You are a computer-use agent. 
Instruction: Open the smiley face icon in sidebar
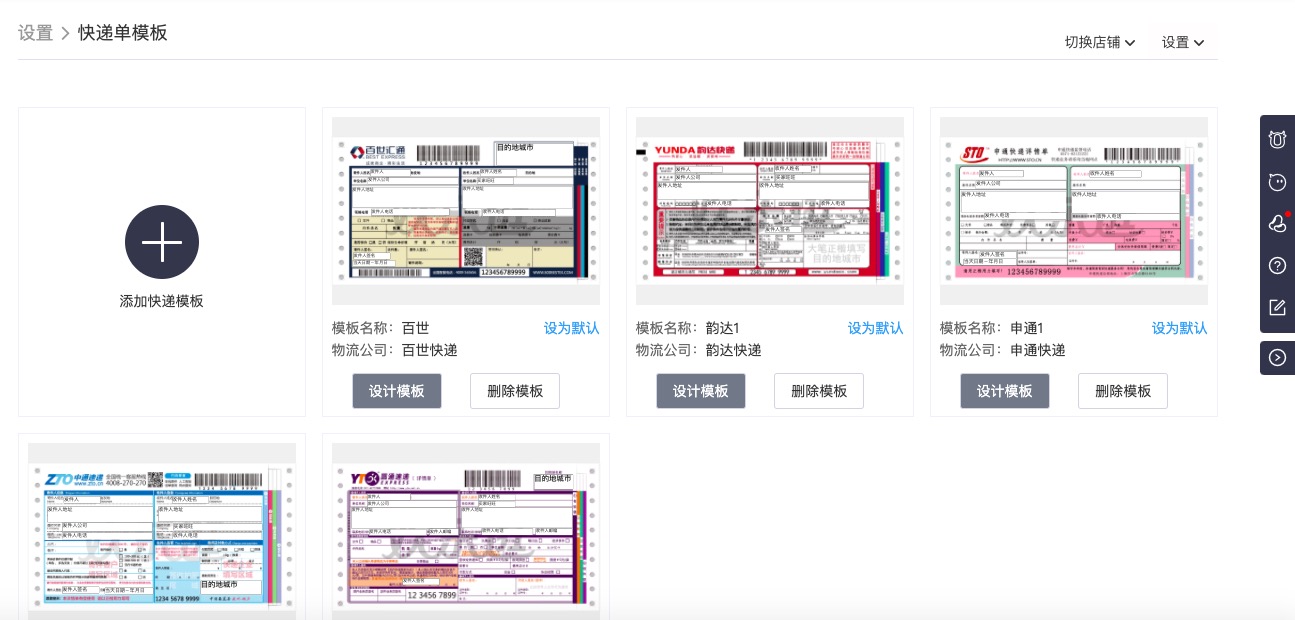click(1277, 182)
